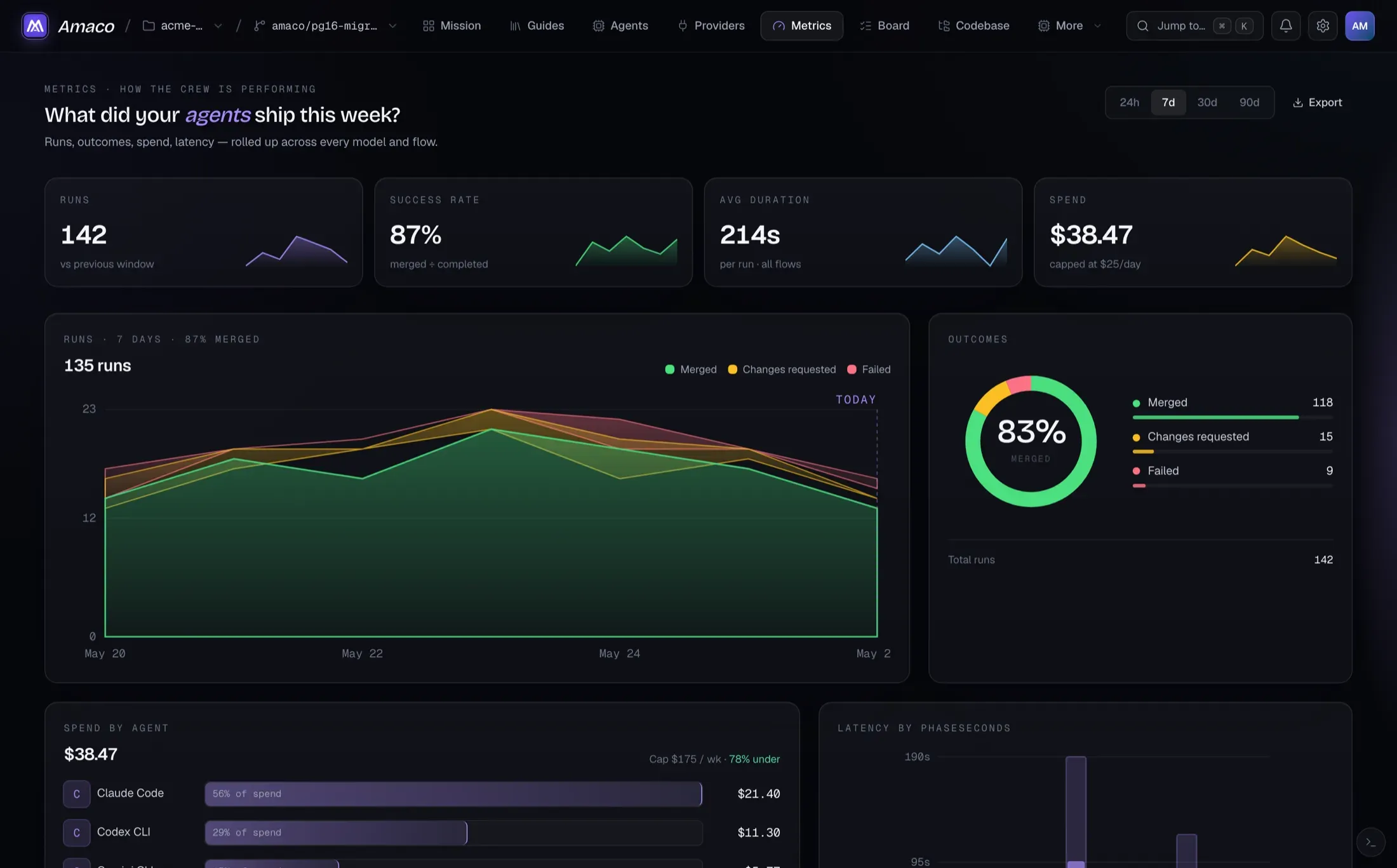1397x868 pixels.
Task: Go to the Mission tab
Action: click(x=451, y=26)
